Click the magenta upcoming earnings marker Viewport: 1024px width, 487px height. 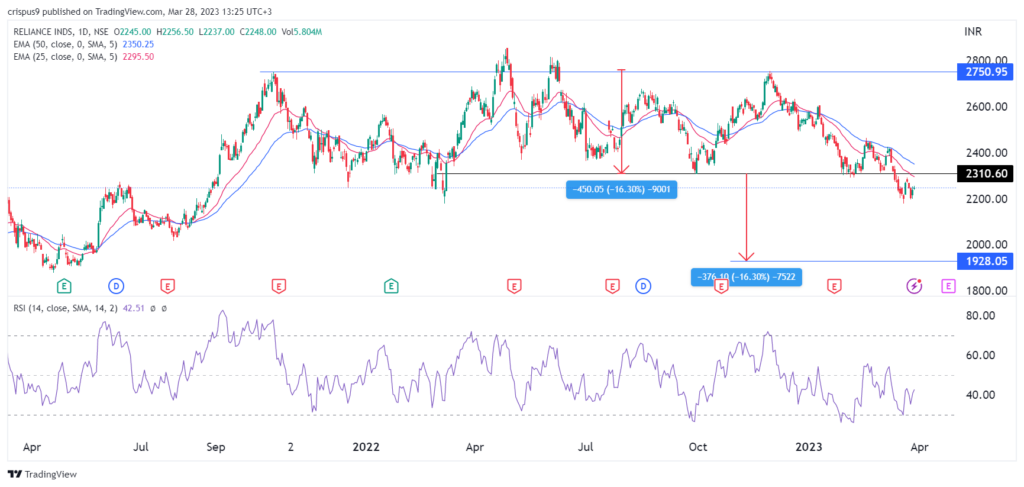948,285
